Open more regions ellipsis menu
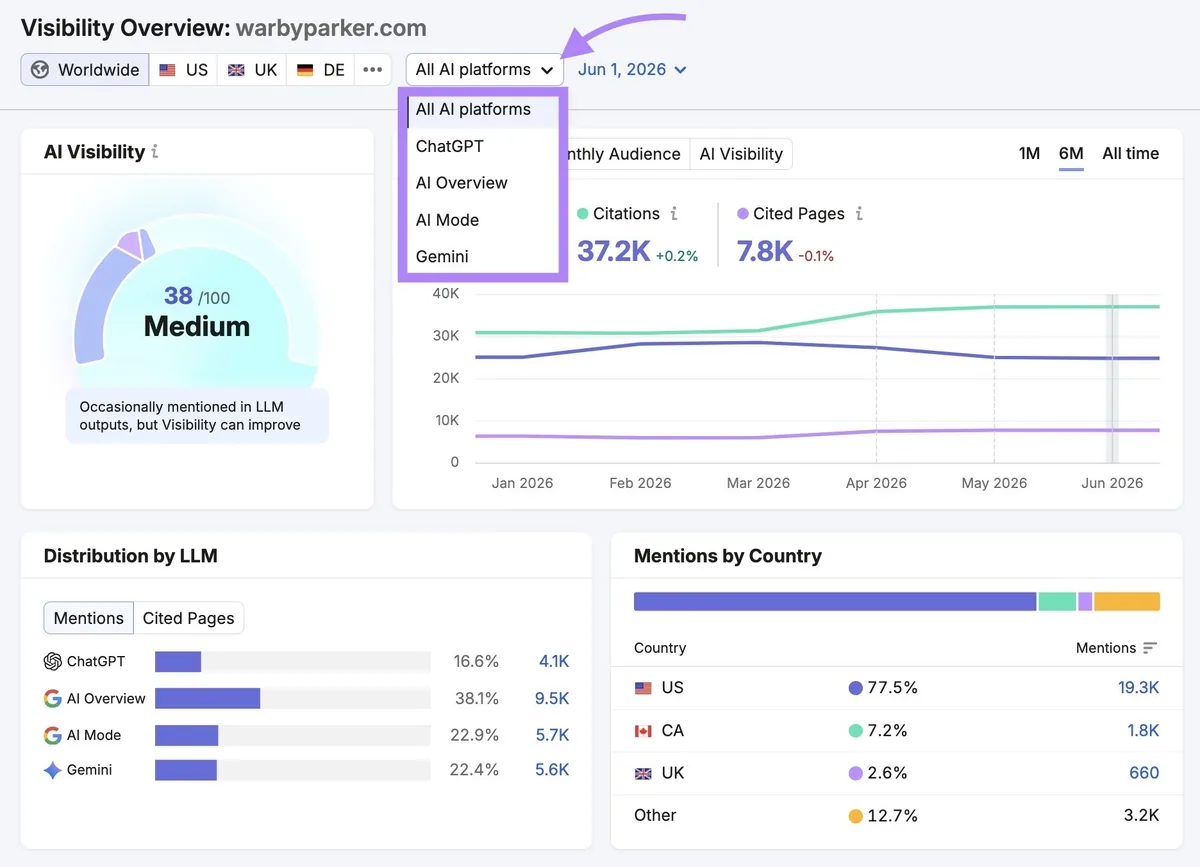Viewport: 1200px width, 867px height. pyautogui.click(x=372, y=70)
